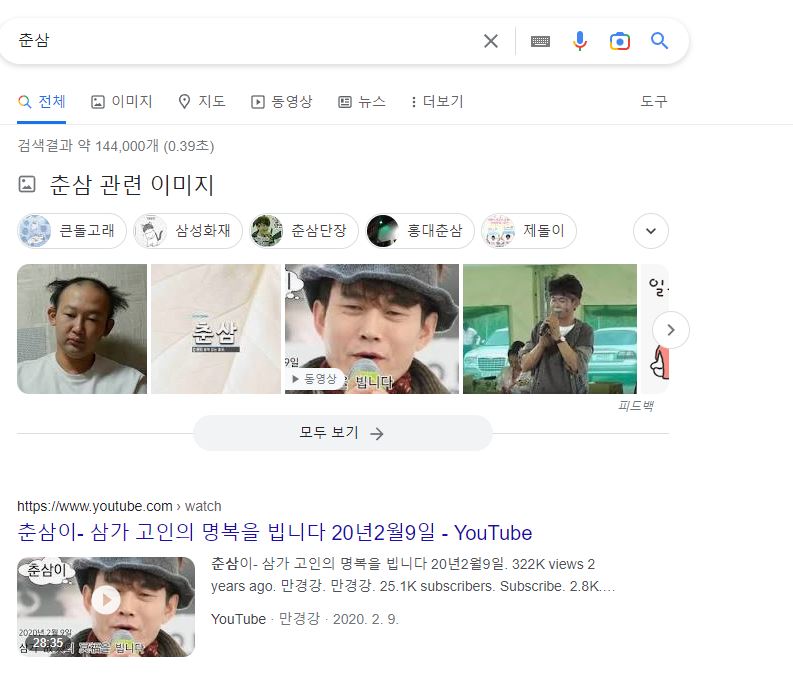Click the search input containing 춘삼
The width and height of the screenshot is (793, 692).
243,40
